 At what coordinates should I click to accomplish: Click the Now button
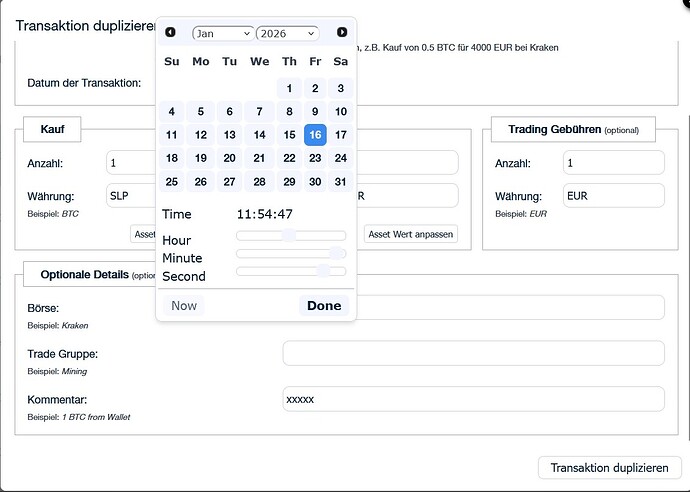click(x=184, y=306)
